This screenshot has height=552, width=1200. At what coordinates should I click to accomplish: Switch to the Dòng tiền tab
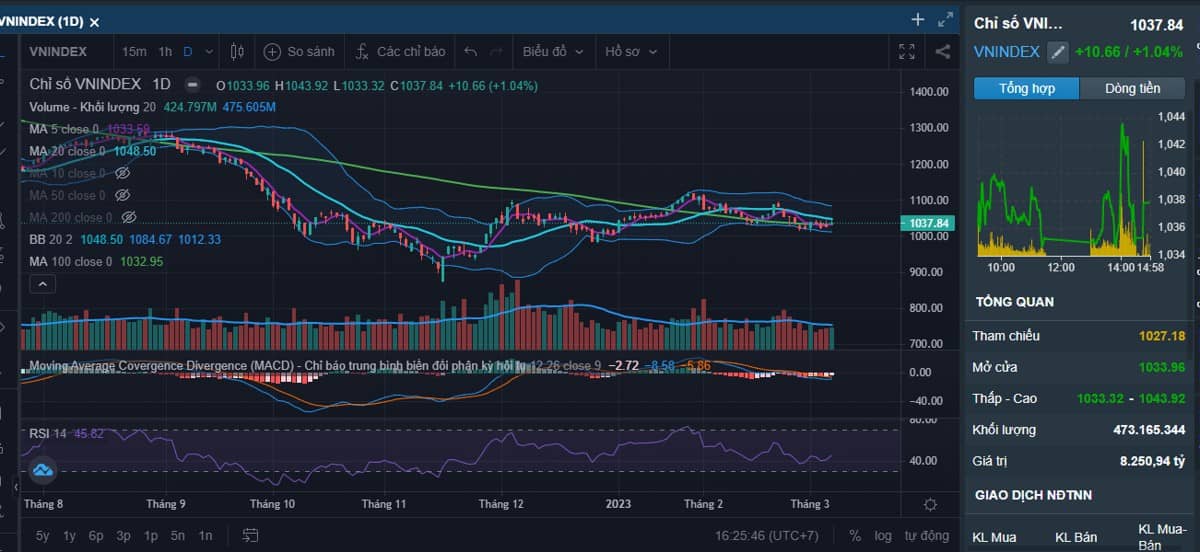pyautogui.click(x=1133, y=88)
